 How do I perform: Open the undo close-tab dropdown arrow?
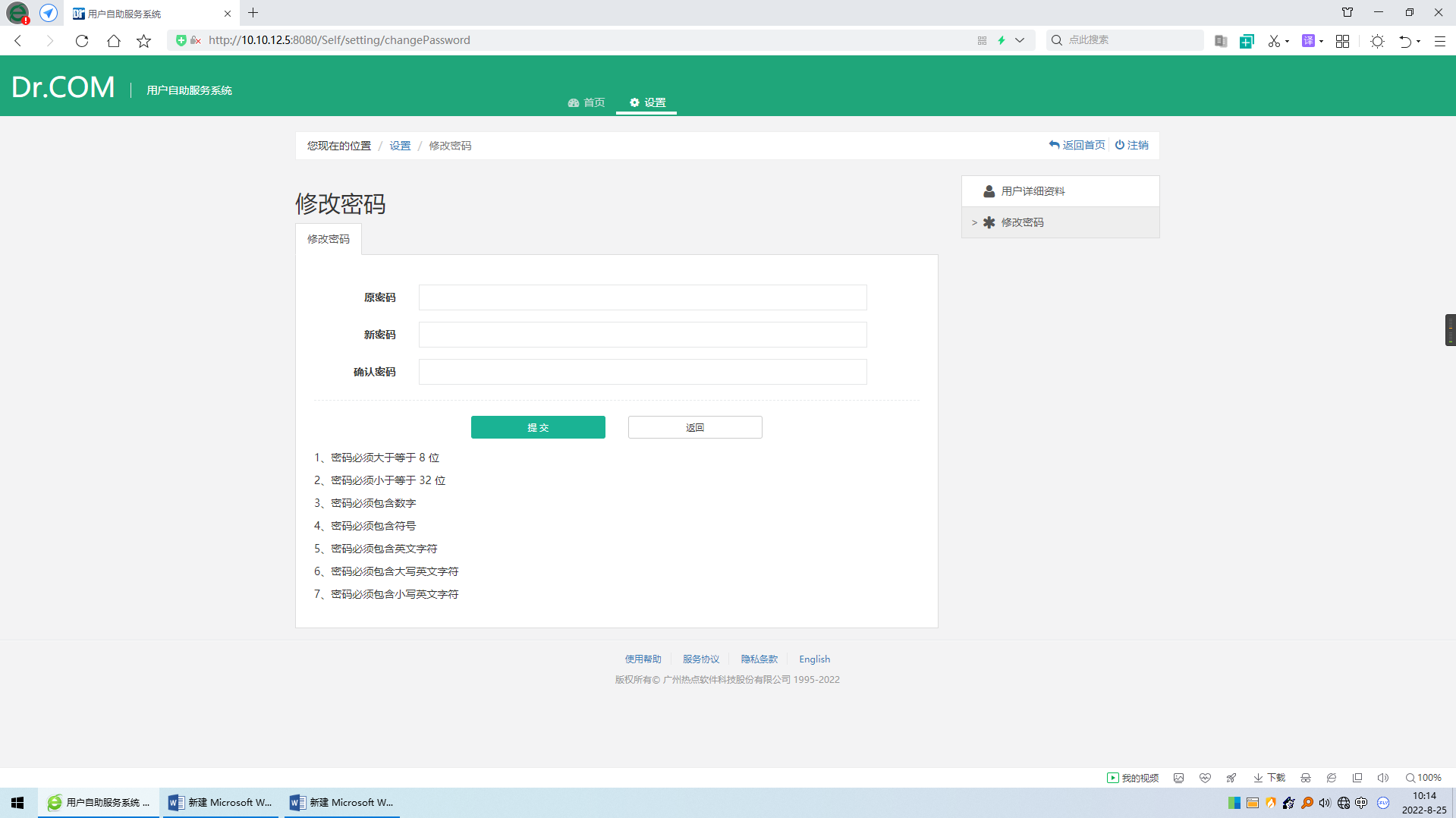tap(1419, 42)
